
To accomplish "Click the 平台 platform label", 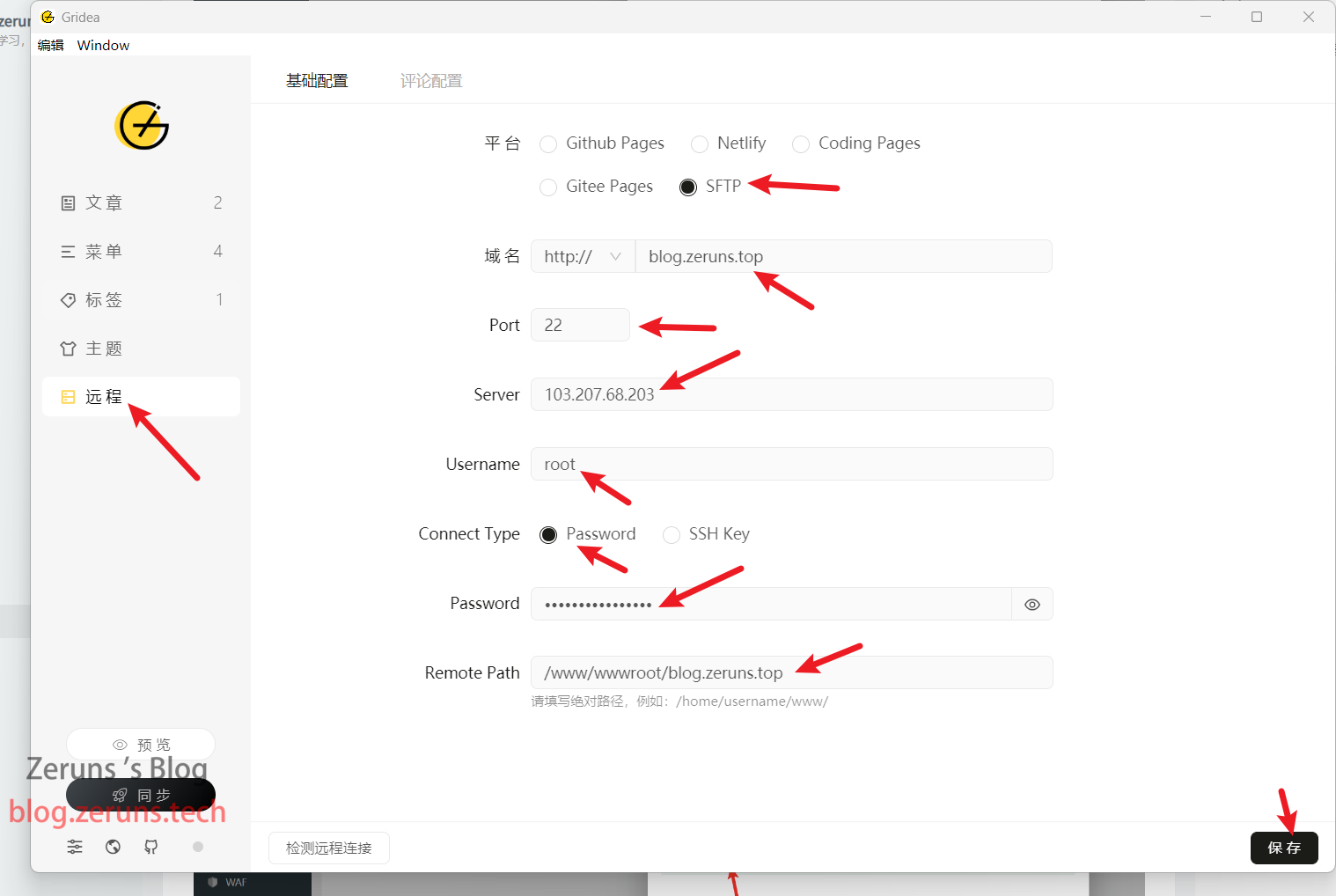I will coord(503,143).
